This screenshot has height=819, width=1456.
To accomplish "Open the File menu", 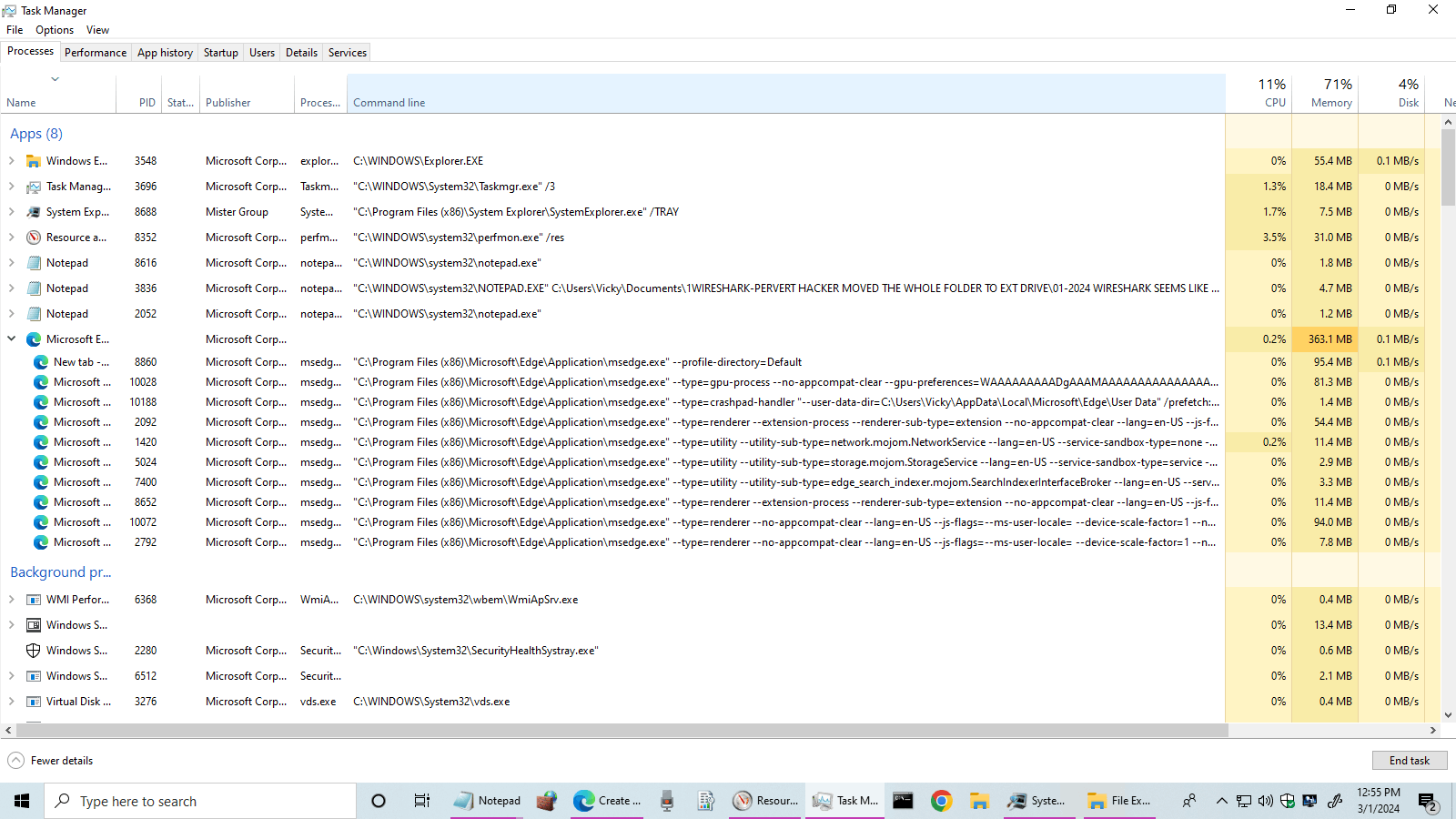I will (x=15, y=30).
